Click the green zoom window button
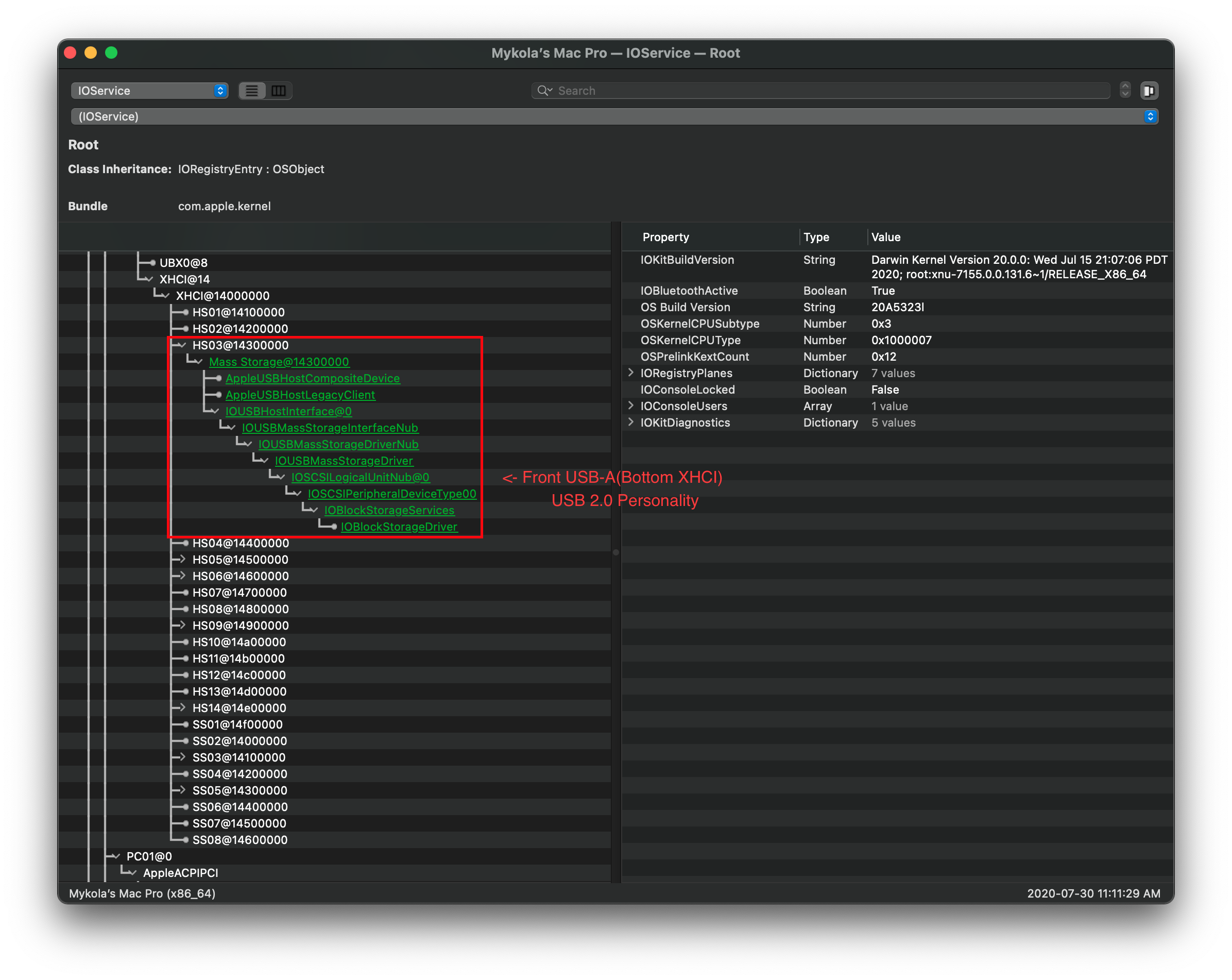The height and width of the screenshot is (980, 1232). [111, 53]
